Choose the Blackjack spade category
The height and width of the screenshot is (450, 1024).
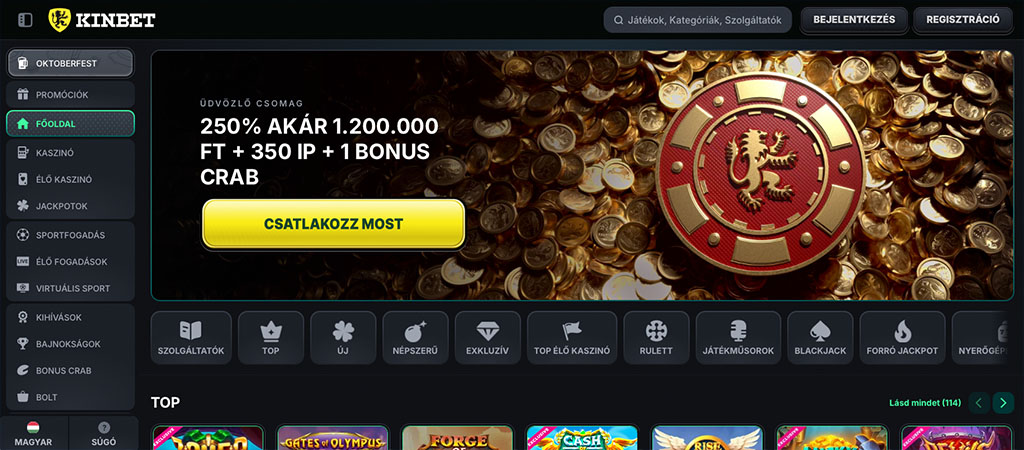click(820, 338)
